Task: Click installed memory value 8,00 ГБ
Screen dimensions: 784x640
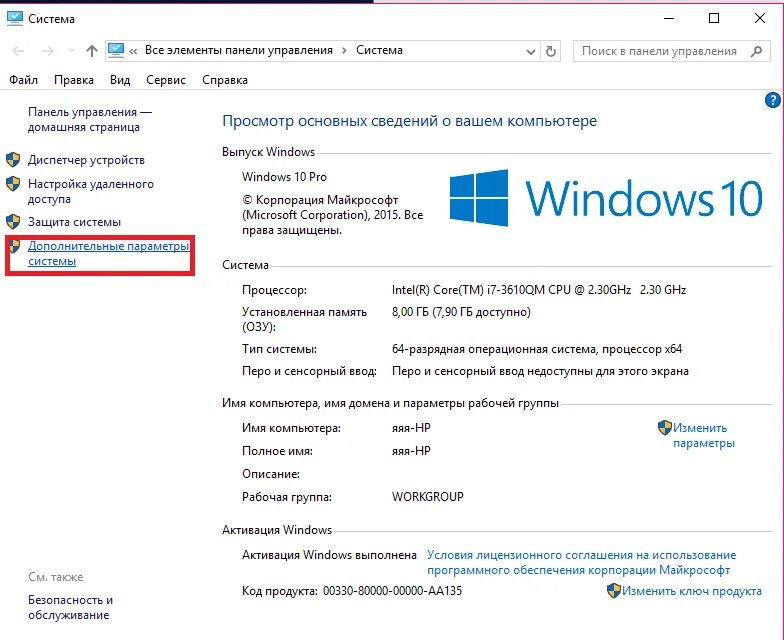Action: click(x=461, y=312)
